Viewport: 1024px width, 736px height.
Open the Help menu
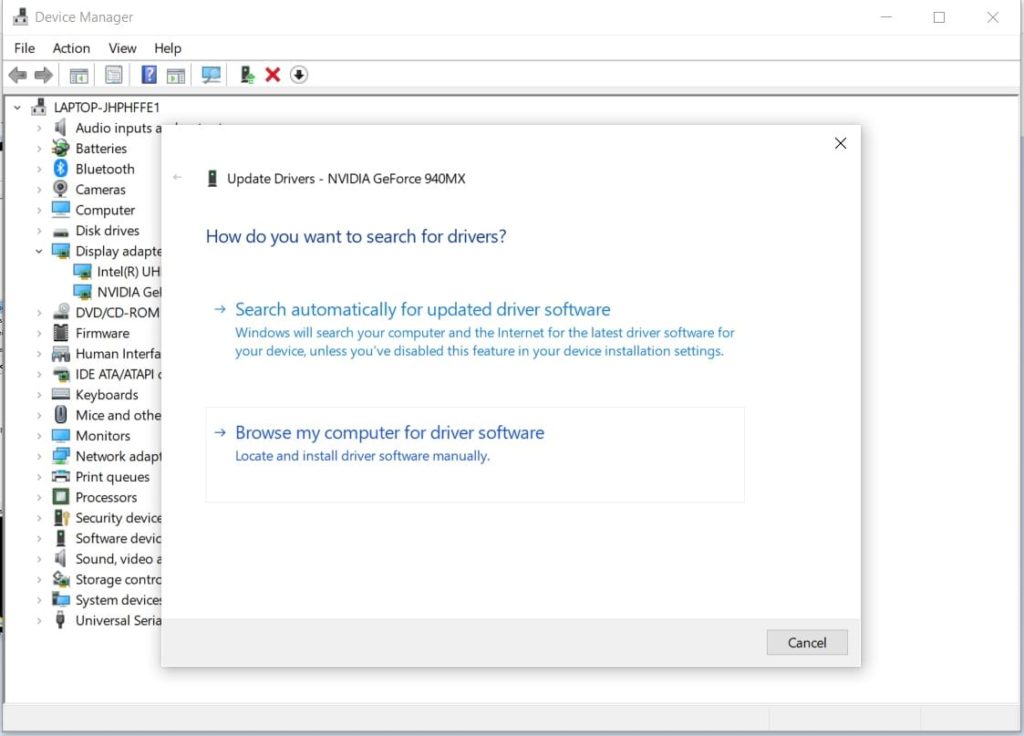click(x=167, y=48)
